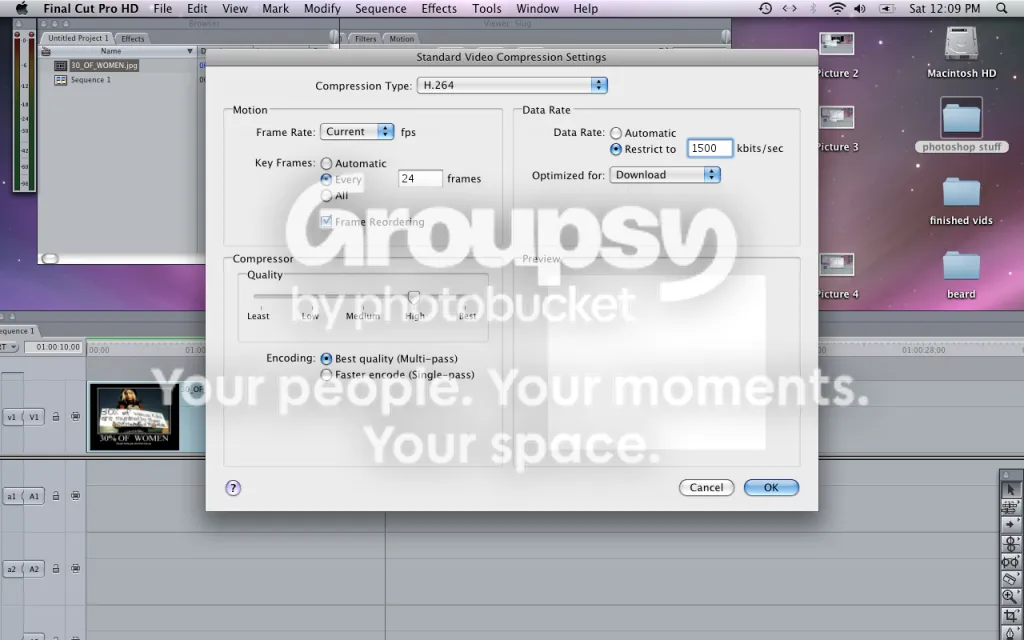The width and height of the screenshot is (1024, 640).
Task: Choose Faster encode (Single-pass) encoding
Action: [326, 375]
